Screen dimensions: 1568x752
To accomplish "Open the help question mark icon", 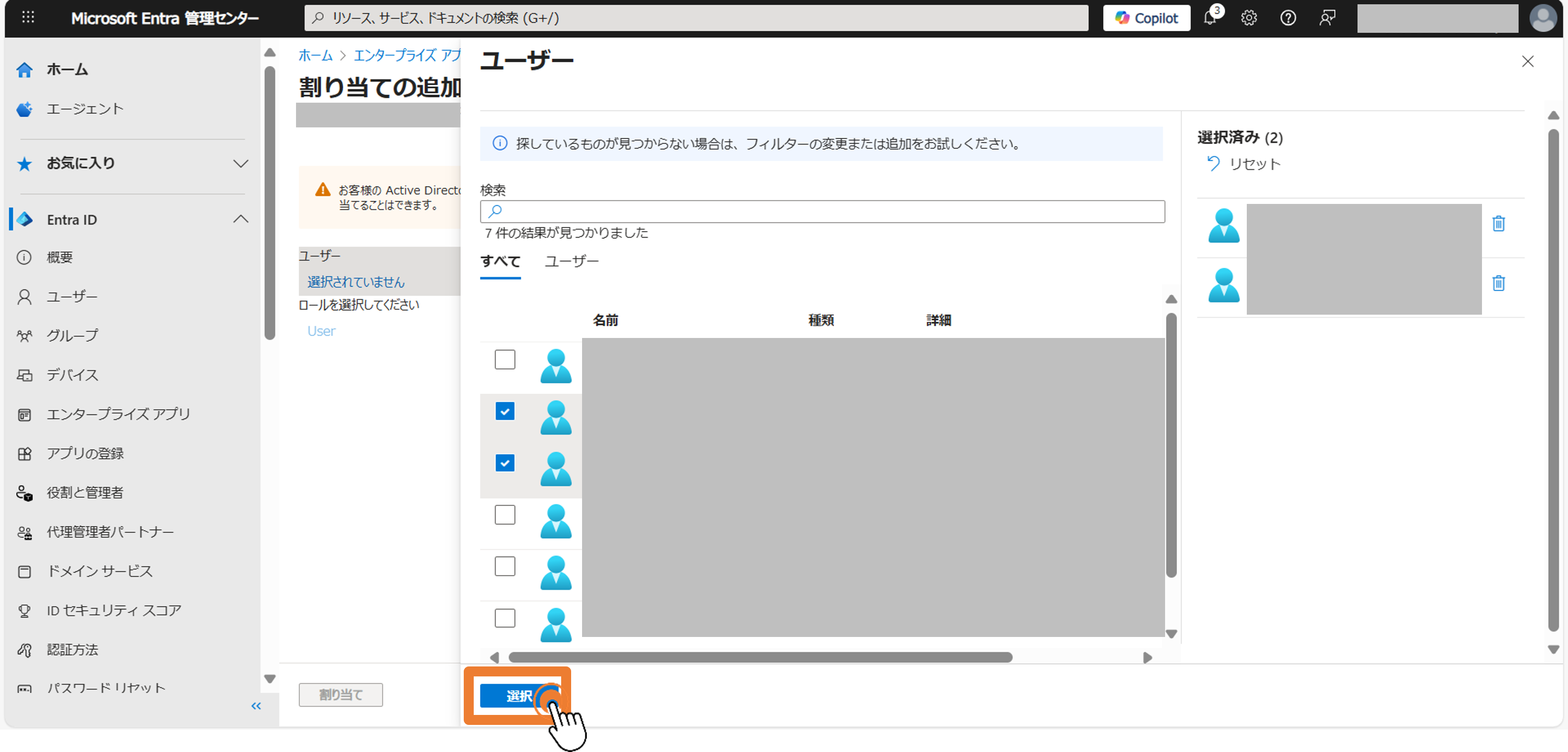I will tap(1288, 18).
